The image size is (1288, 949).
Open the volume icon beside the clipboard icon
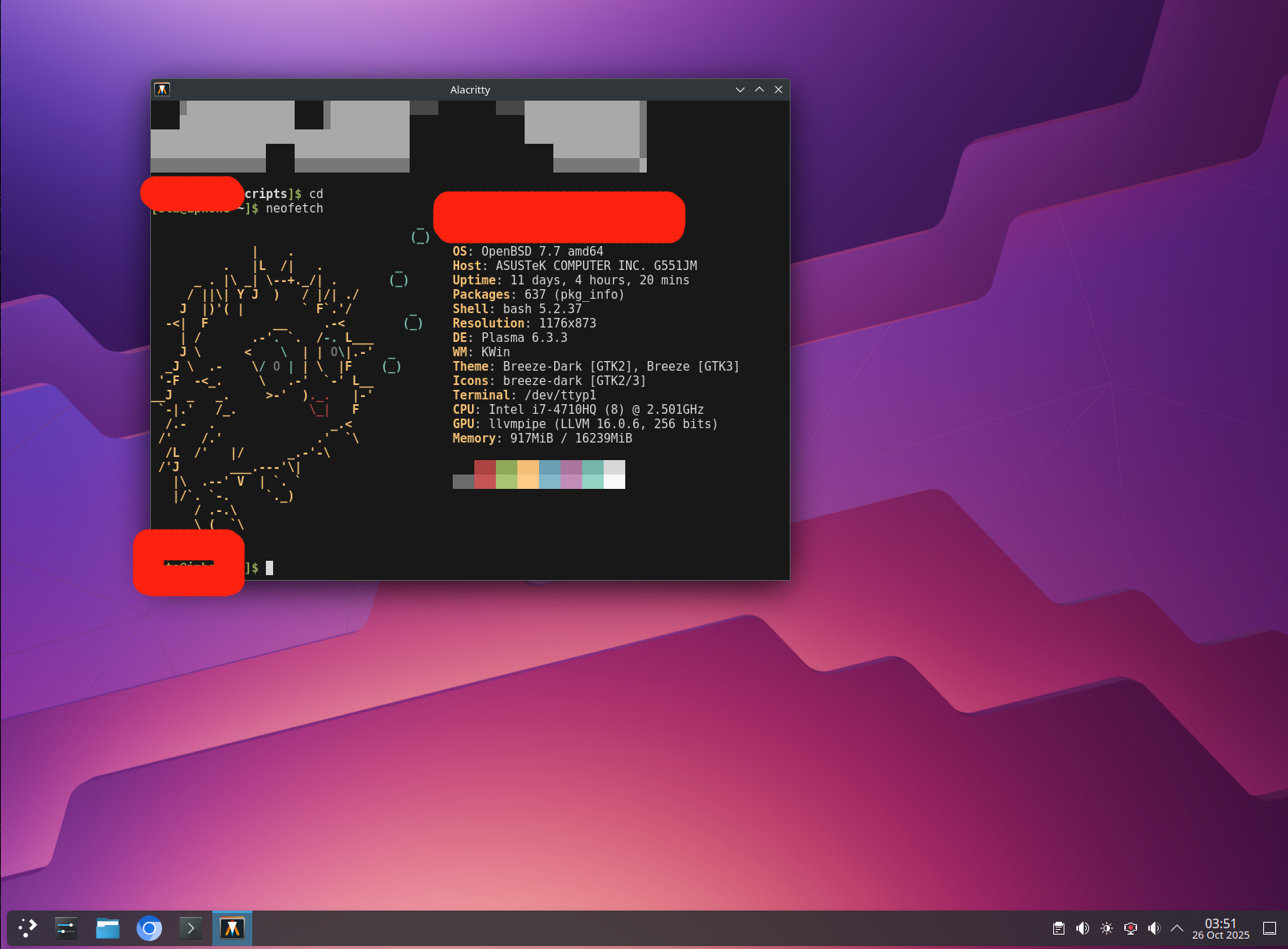point(1083,928)
